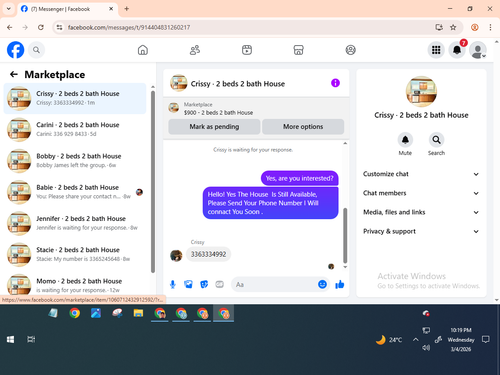
Task: Open File Explorer on taskbar
Action: pyautogui.click(x=138, y=313)
